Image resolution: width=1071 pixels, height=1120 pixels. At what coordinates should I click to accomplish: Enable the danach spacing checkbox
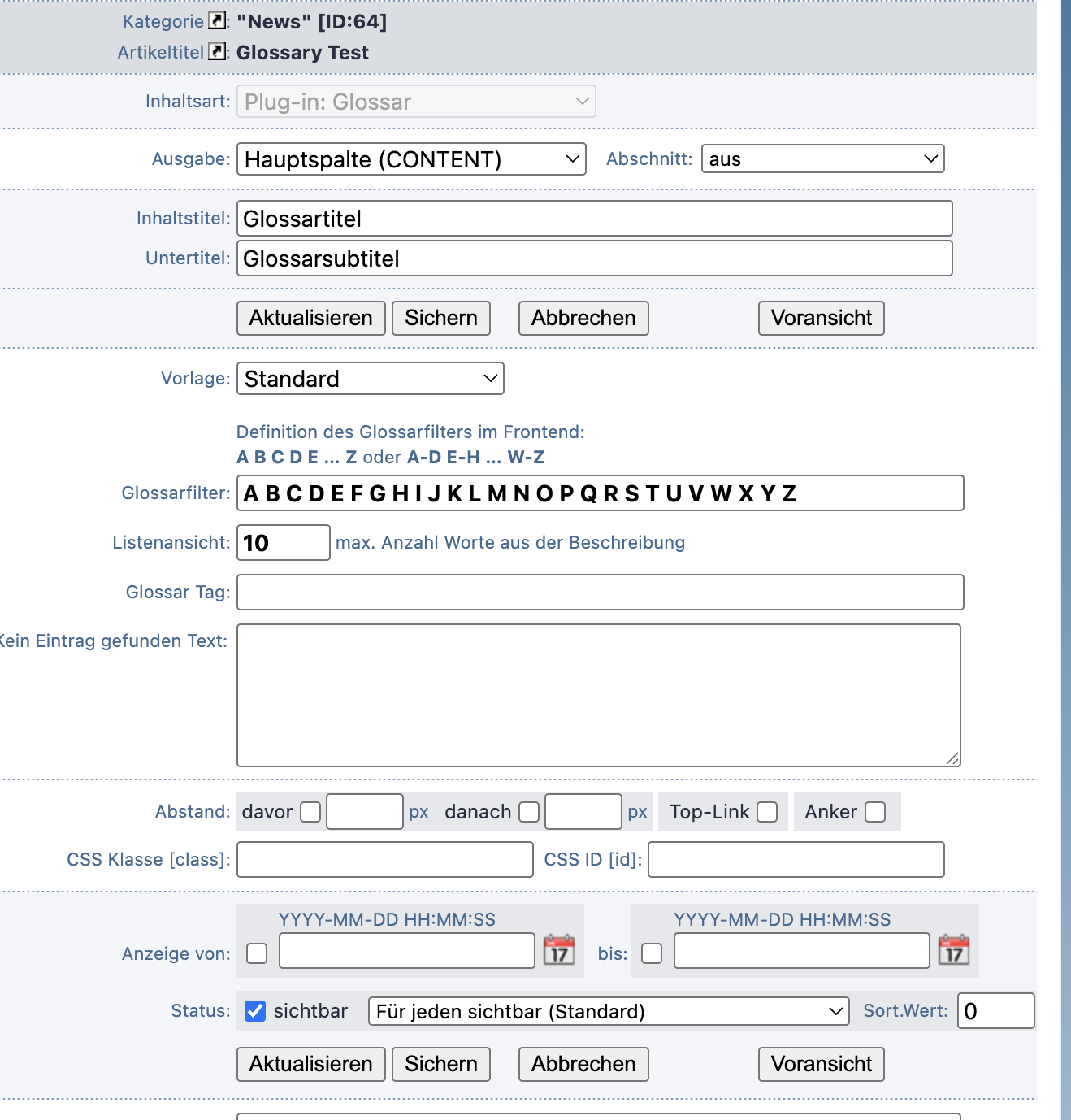(x=529, y=812)
